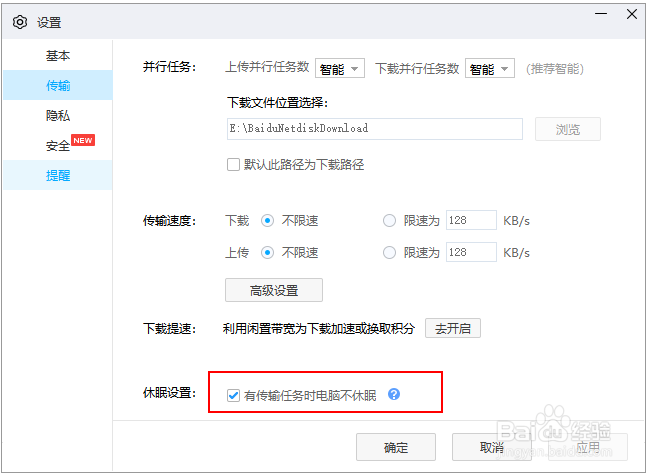Click the settings gear icon in title bar
The height and width of the screenshot is (474, 647).
point(20,22)
